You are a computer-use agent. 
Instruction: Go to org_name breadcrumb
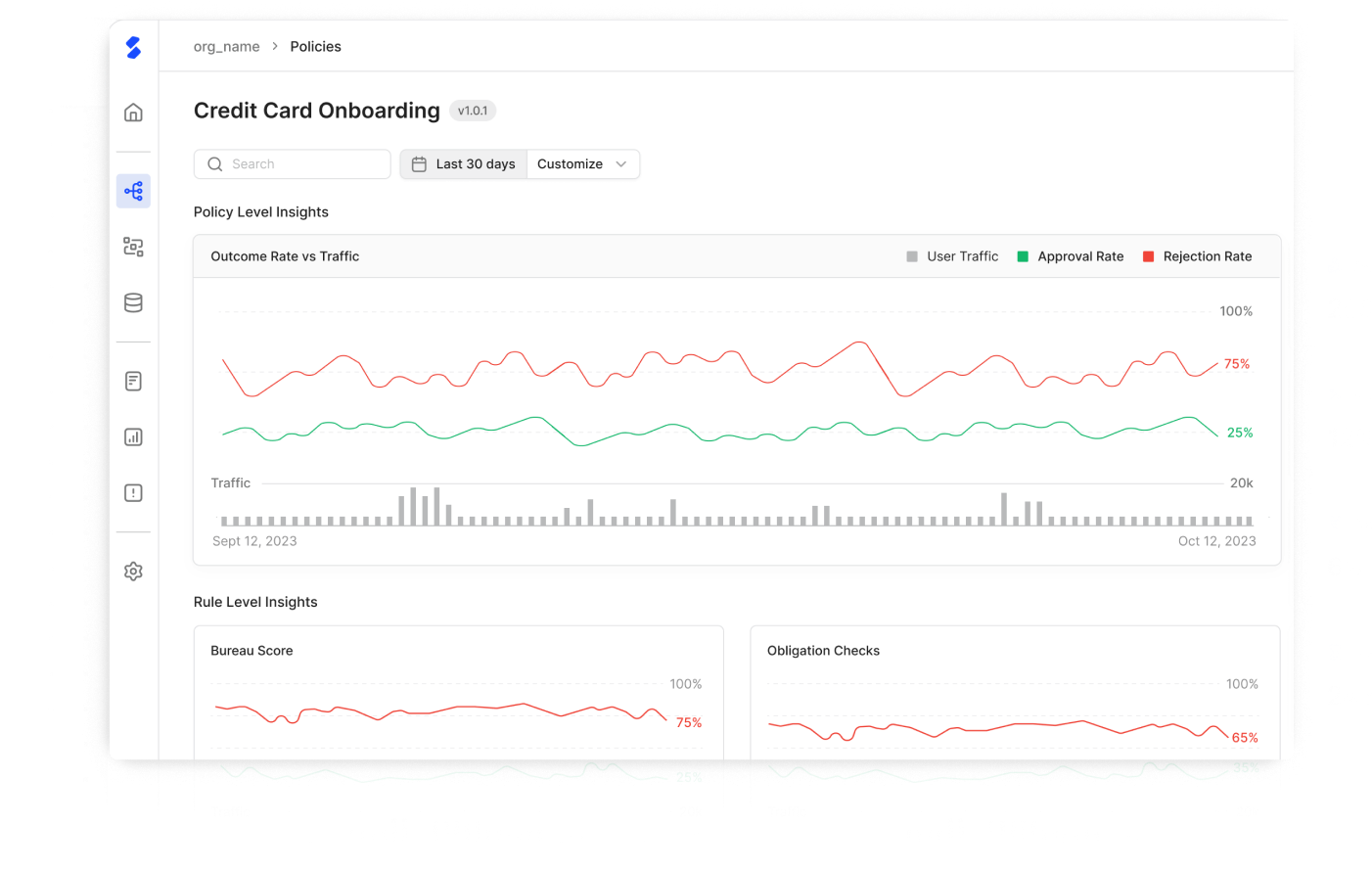(x=227, y=47)
